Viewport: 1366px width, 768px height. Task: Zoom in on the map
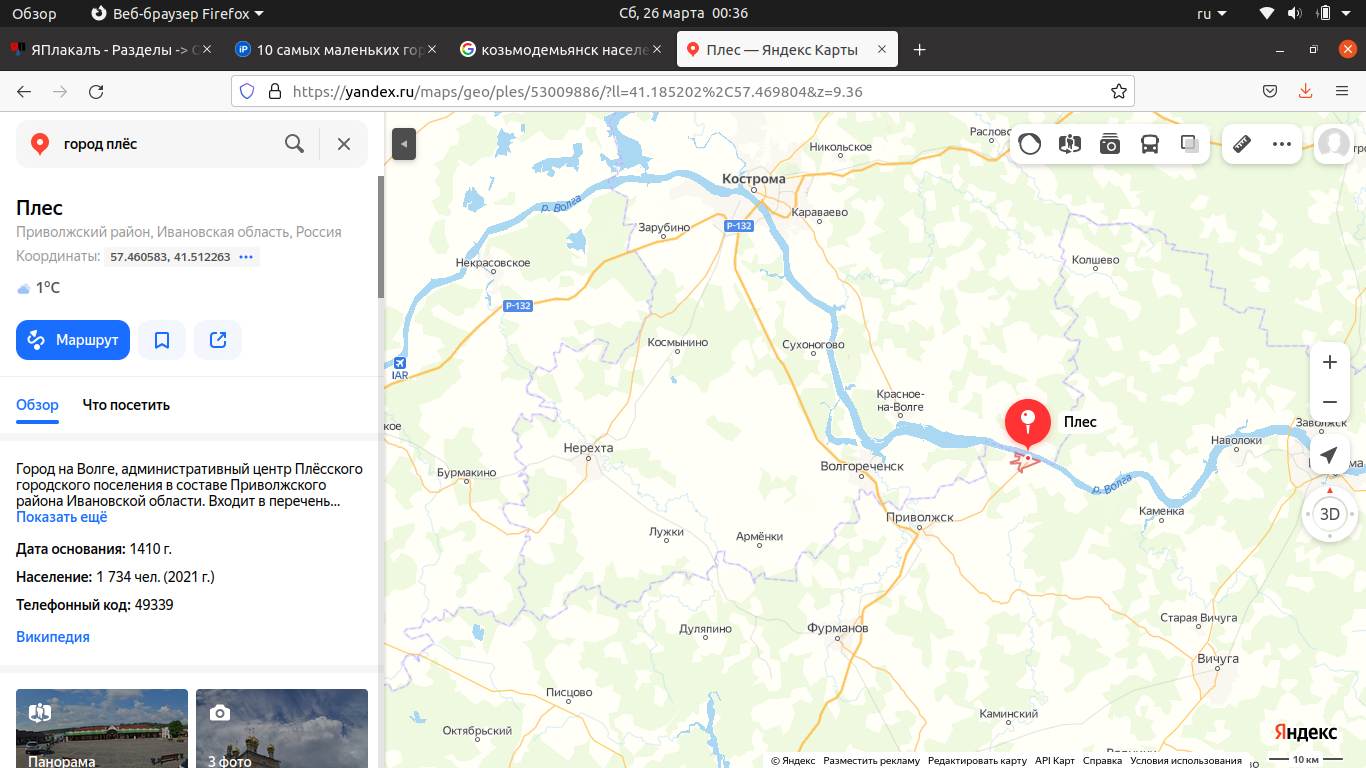tap(1330, 362)
